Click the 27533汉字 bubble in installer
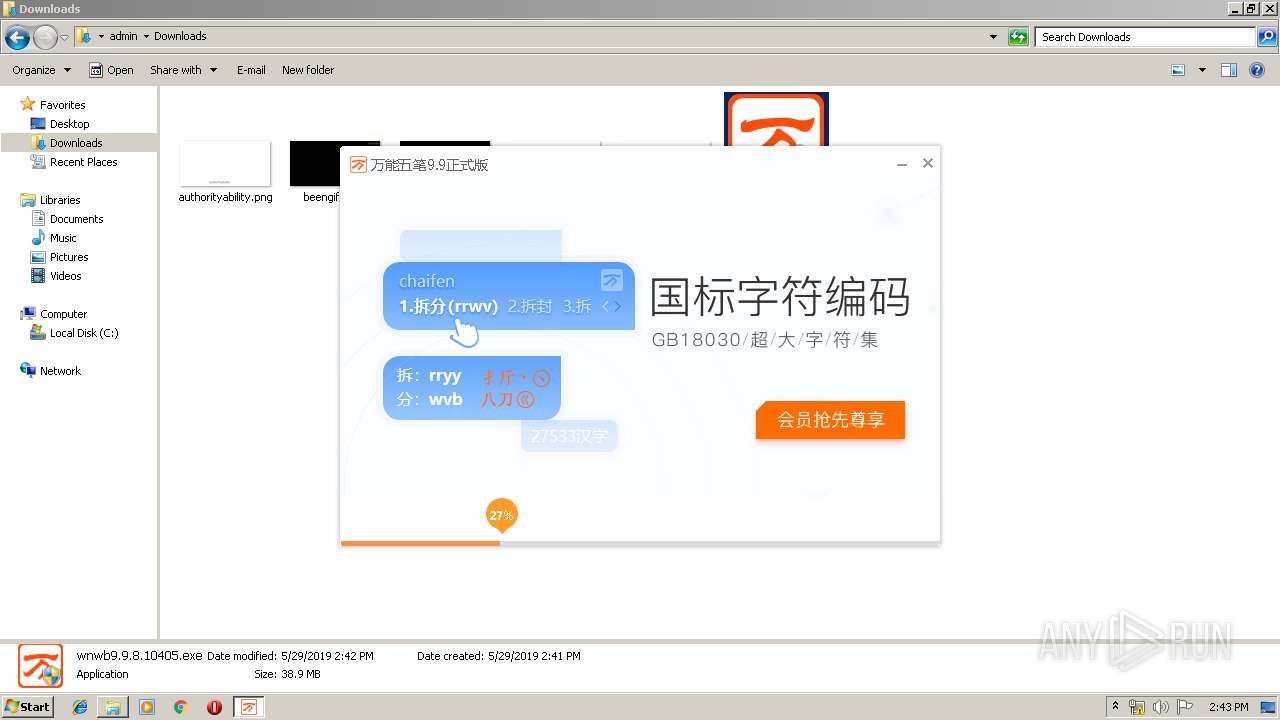This screenshot has height=720, width=1280. (570, 436)
